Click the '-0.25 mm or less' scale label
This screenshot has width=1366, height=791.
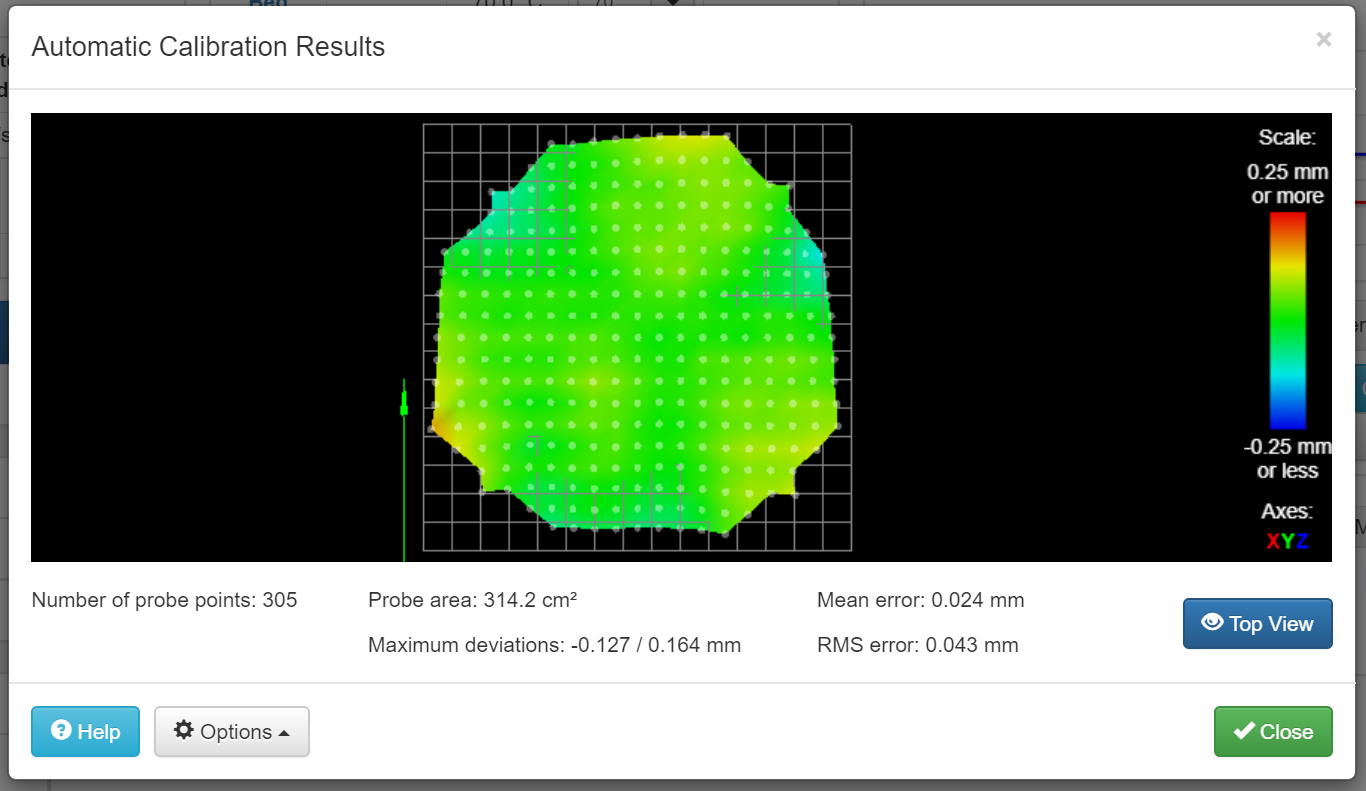coord(1287,458)
